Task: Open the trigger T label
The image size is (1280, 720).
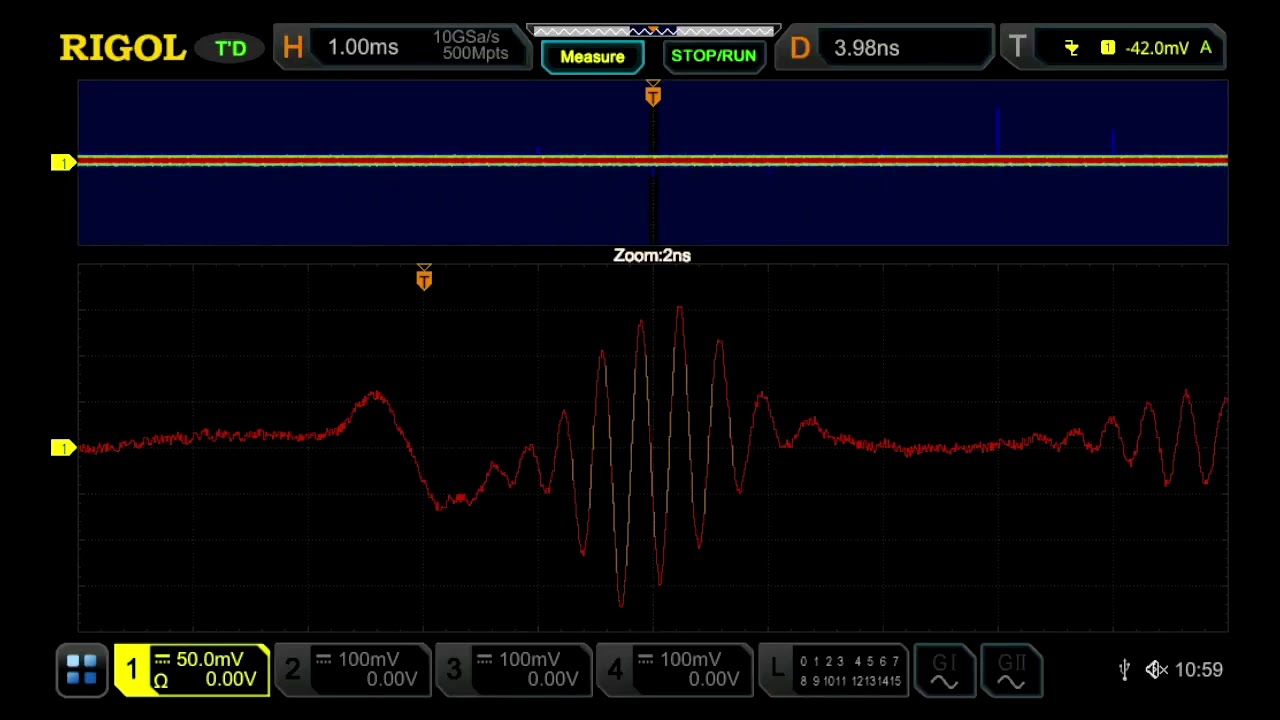Action: (1017, 48)
